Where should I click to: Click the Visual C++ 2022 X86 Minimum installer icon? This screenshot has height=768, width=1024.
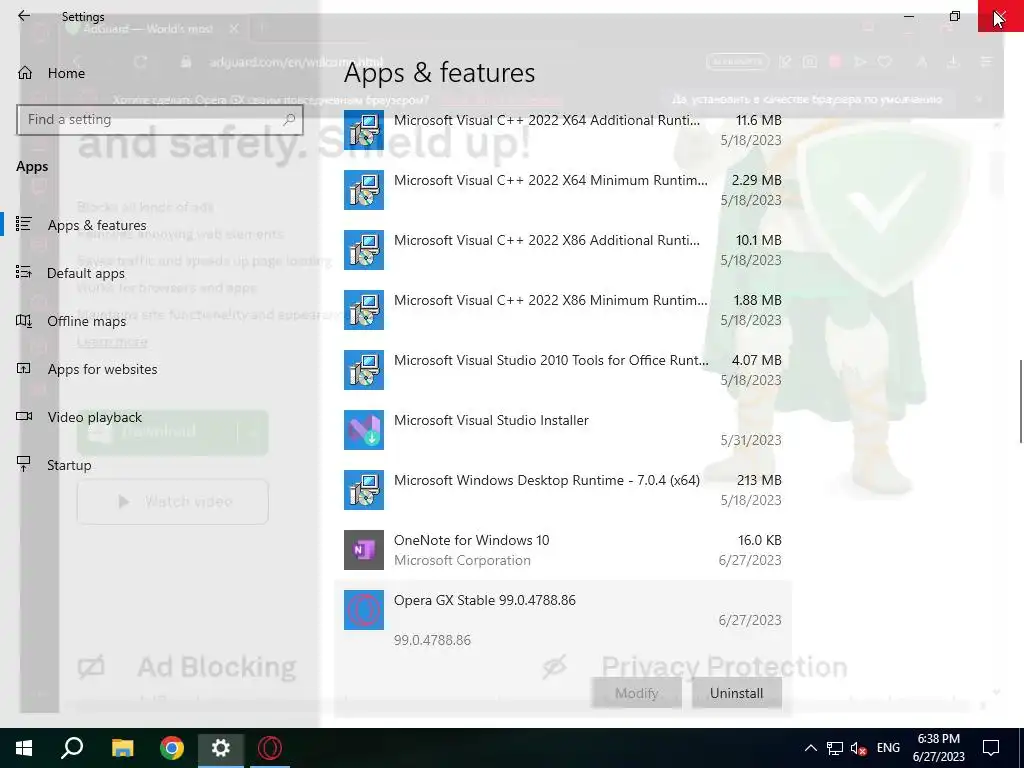pos(364,310)
